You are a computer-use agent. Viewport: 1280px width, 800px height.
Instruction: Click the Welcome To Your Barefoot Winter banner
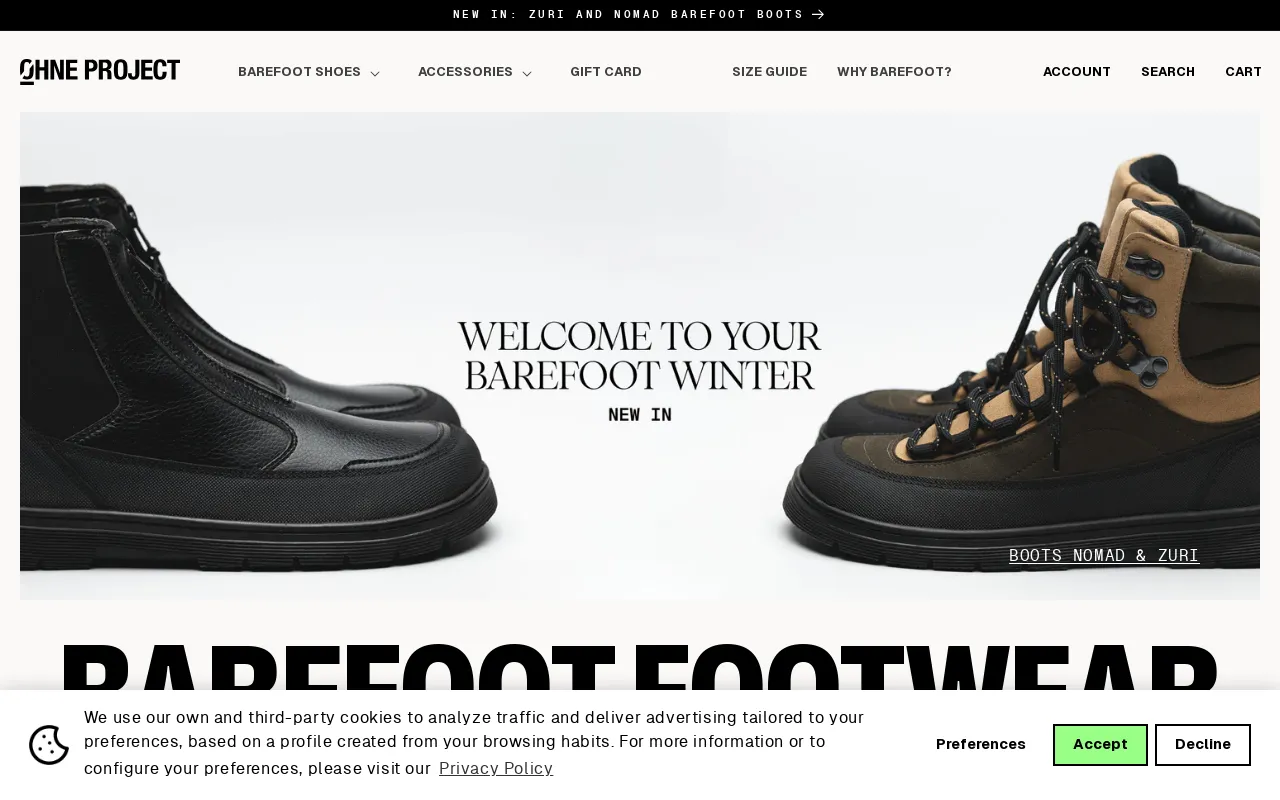(x=640, y=356)
